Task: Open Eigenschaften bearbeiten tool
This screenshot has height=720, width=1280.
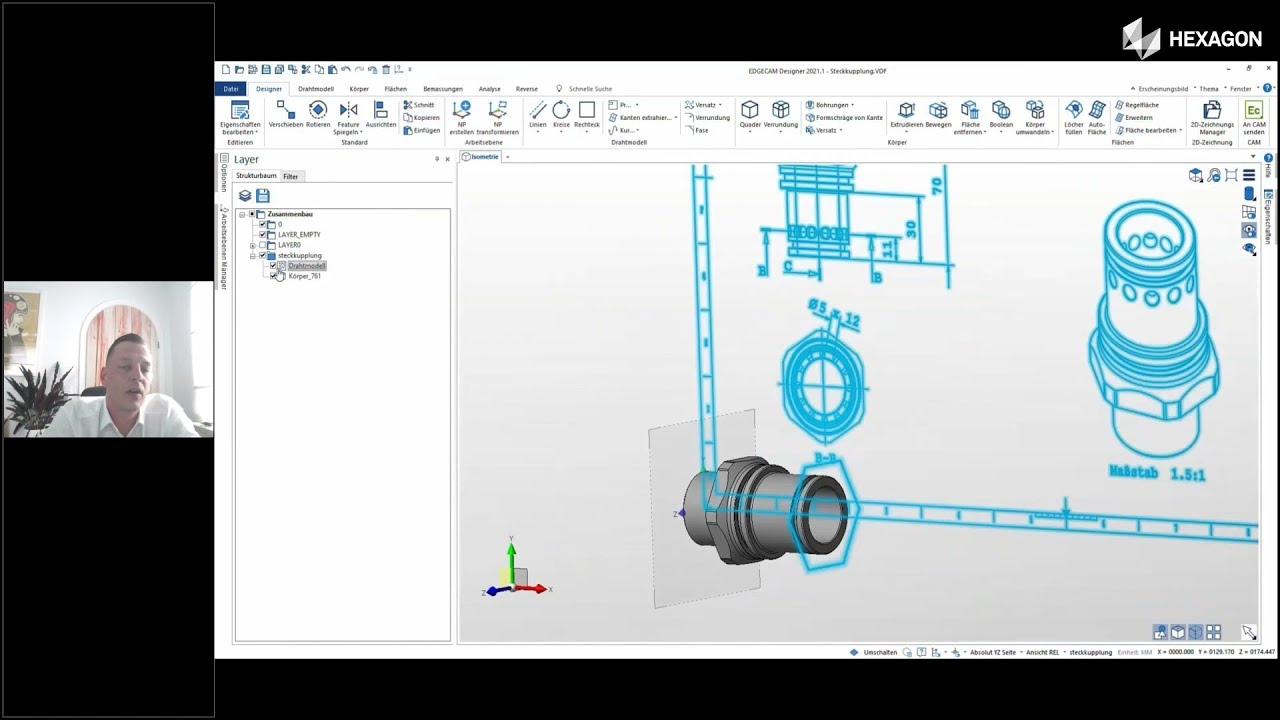Action: click(239, 117)
